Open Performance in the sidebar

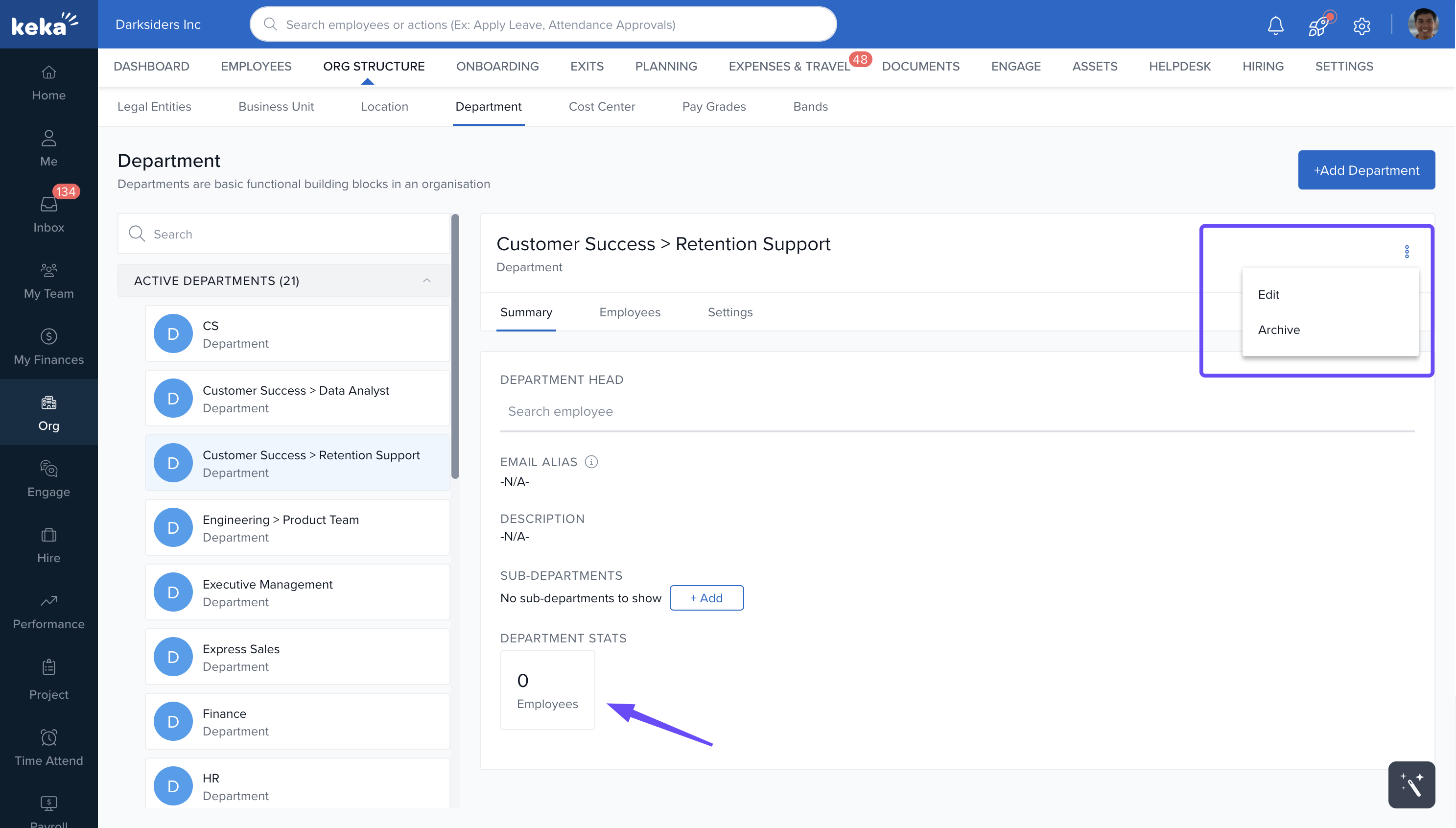[x=48, y=612]
